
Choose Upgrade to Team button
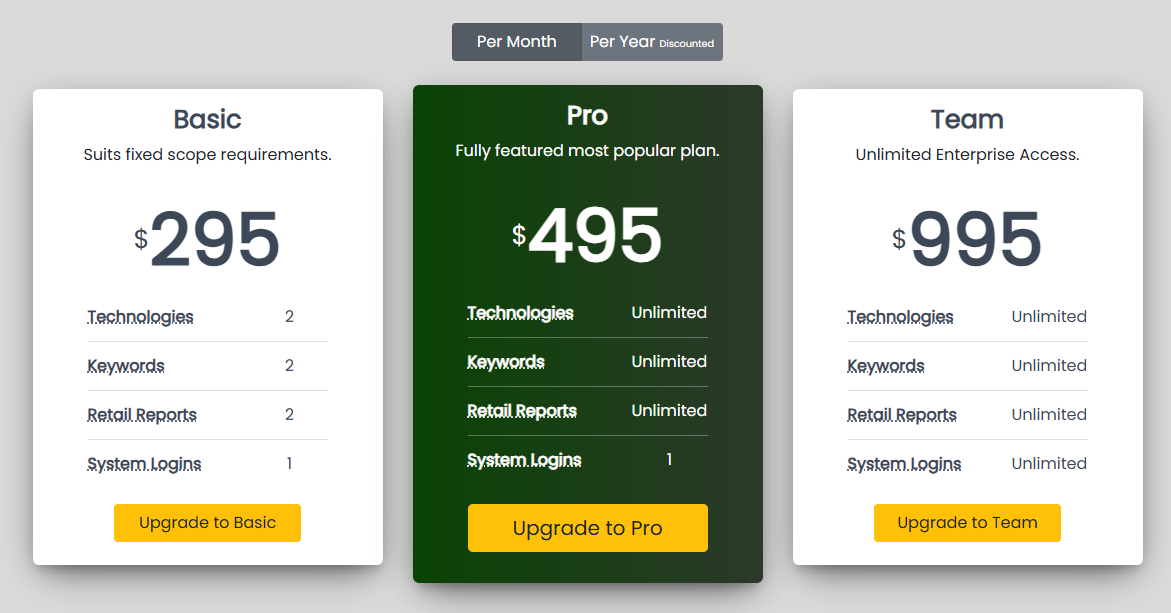coord(967,523)
